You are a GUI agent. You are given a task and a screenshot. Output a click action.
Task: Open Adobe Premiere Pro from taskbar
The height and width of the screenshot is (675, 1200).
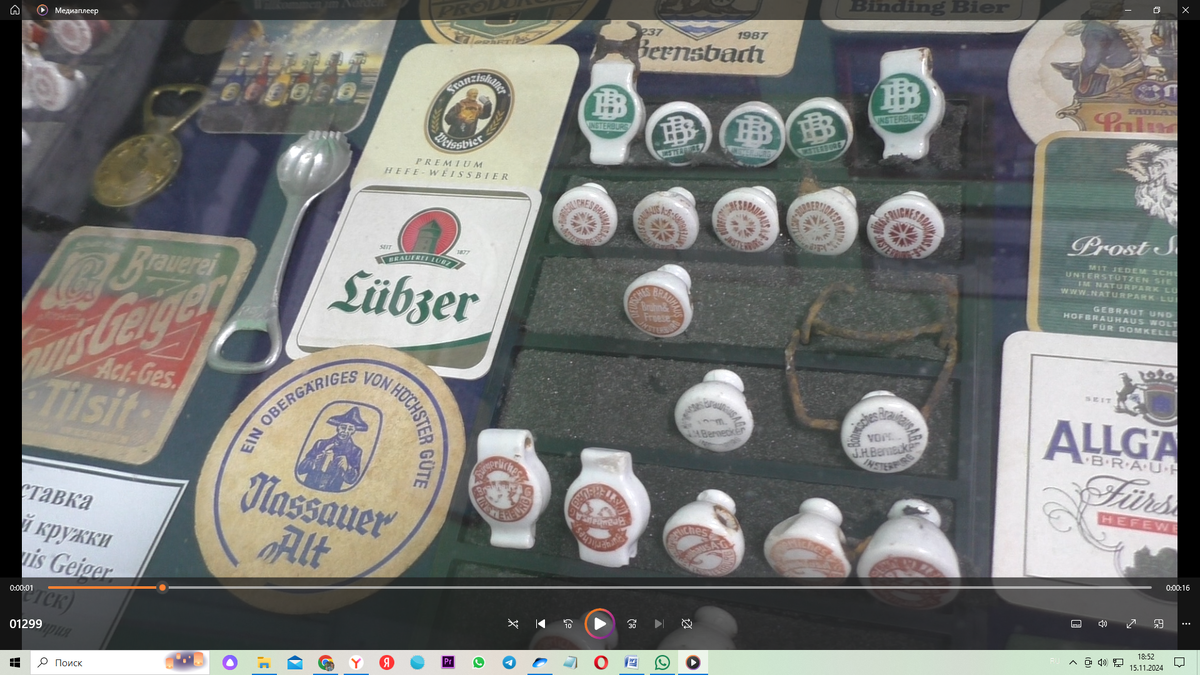point(448,662)
